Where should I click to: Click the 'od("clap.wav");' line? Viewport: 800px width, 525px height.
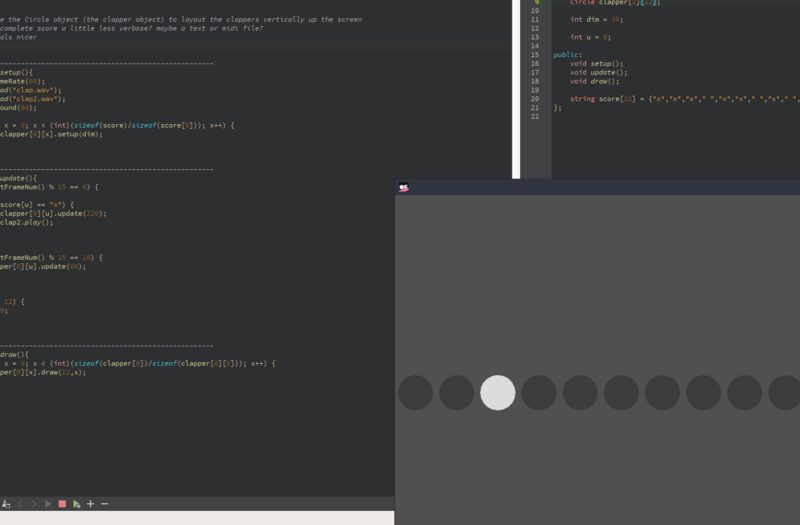pos(31,90)
